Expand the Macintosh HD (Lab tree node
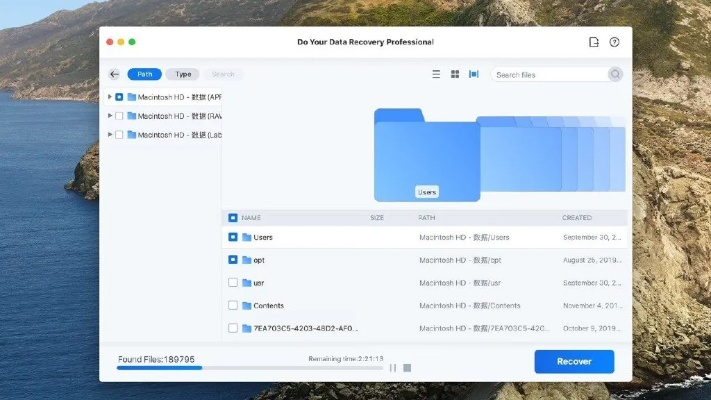This screenshot has height=400, width=711. pyautogui.click(x=109, y=134)
